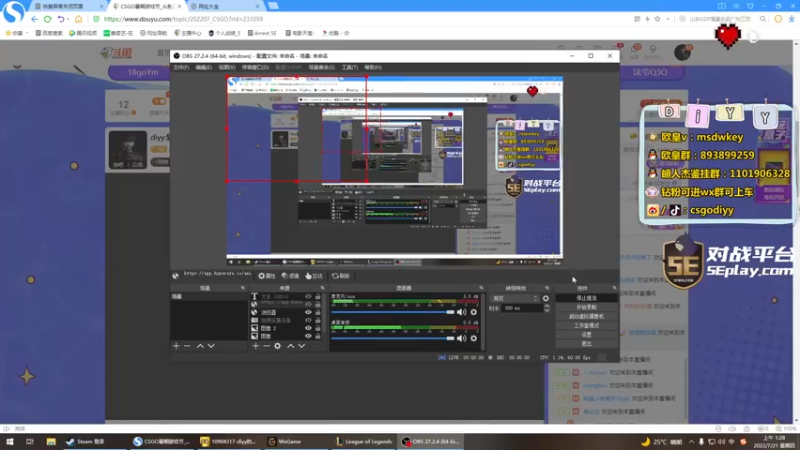
Task: Mute the microphone/Aux audio speaker icon
Action: (x=462, y=312)
